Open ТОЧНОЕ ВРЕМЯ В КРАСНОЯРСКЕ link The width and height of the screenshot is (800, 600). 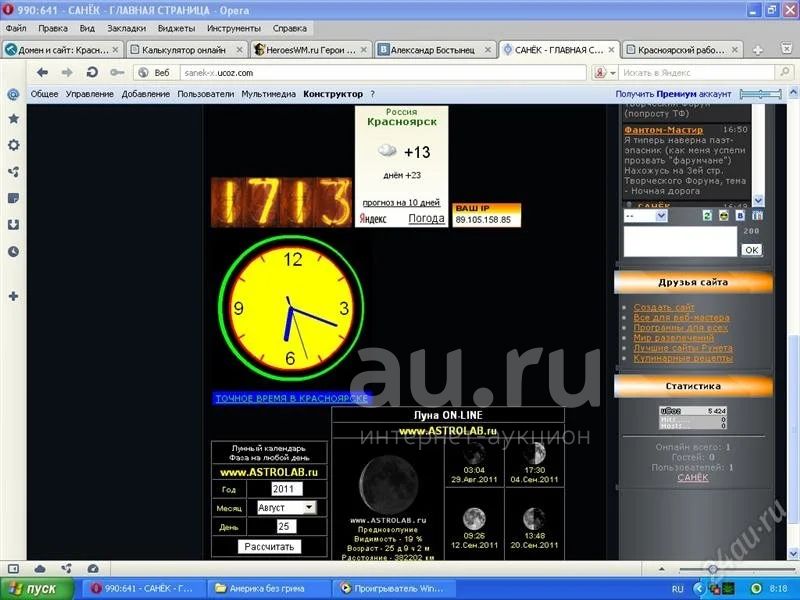pos(291,398)
